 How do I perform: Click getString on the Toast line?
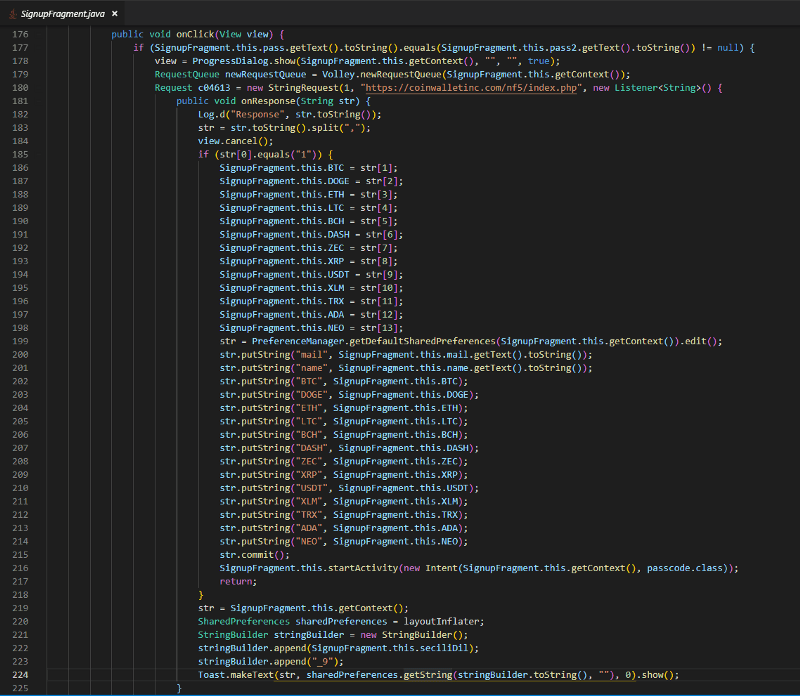(428, 675)
